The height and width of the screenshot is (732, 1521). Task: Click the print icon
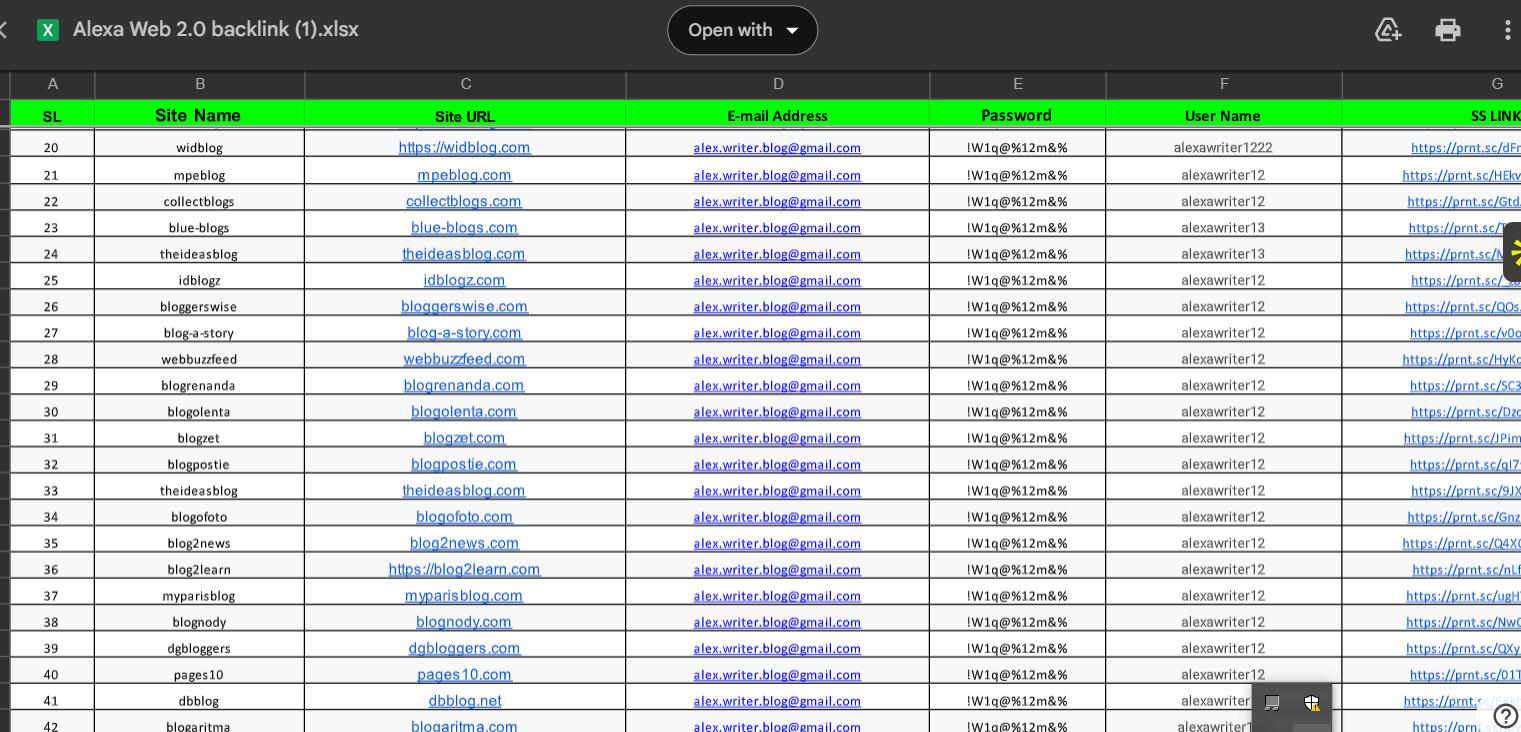(1447, 30)
